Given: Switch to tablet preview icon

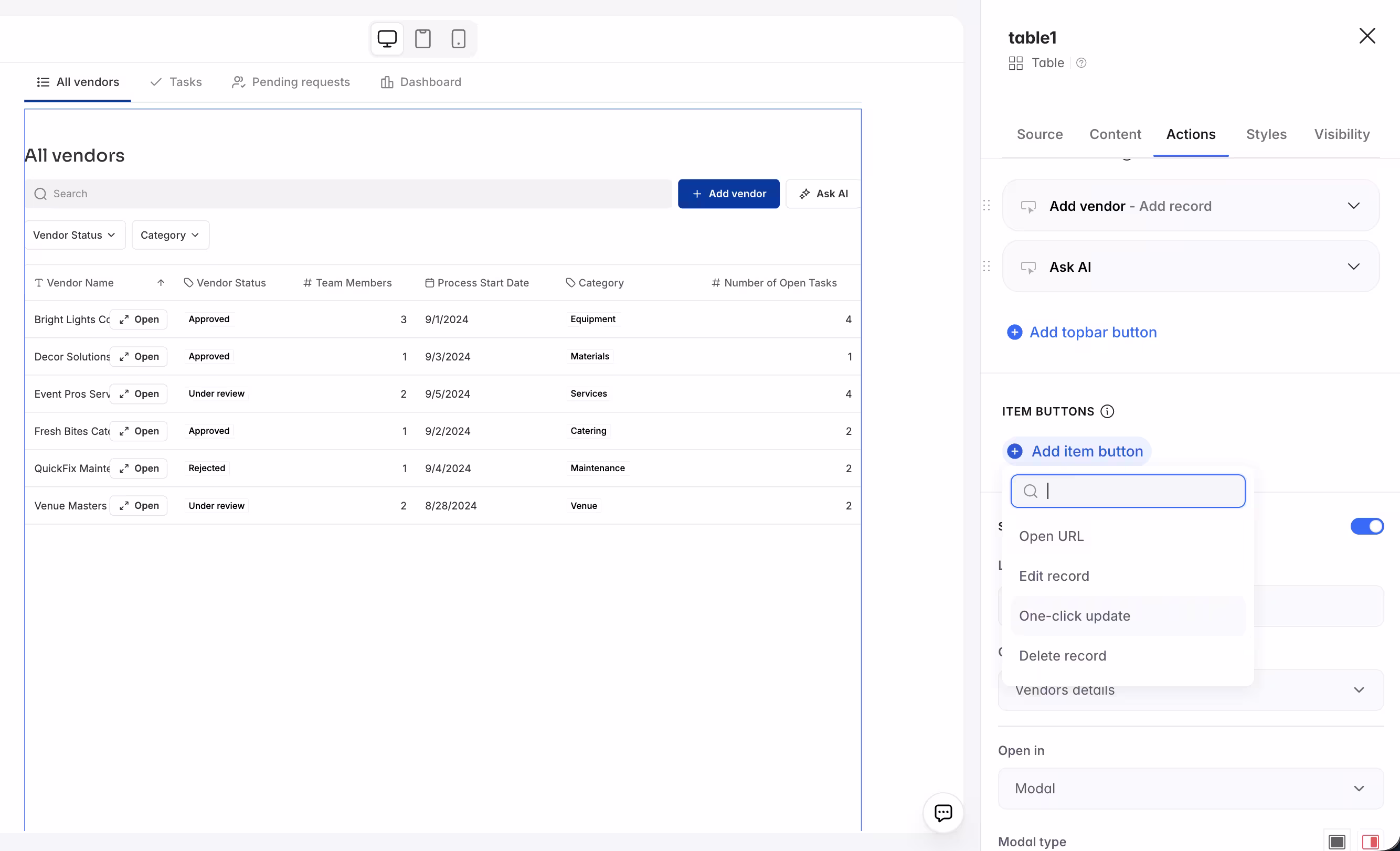Looking at the screenshot, I should (423, 39).
